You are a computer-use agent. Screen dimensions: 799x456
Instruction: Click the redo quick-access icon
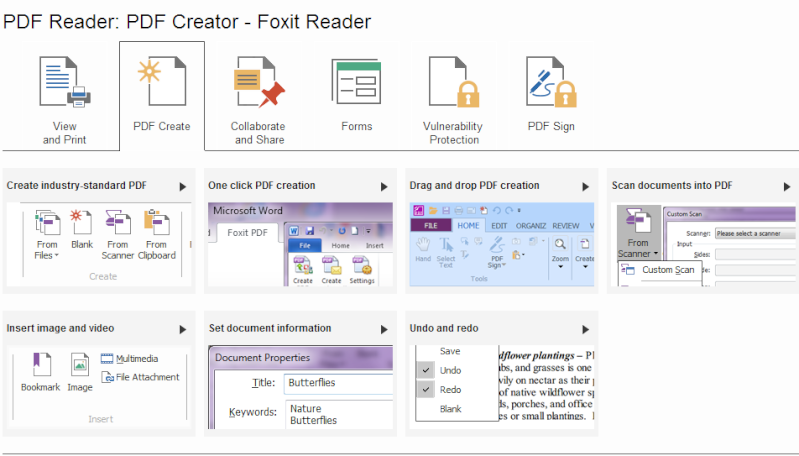coord(509,210)
